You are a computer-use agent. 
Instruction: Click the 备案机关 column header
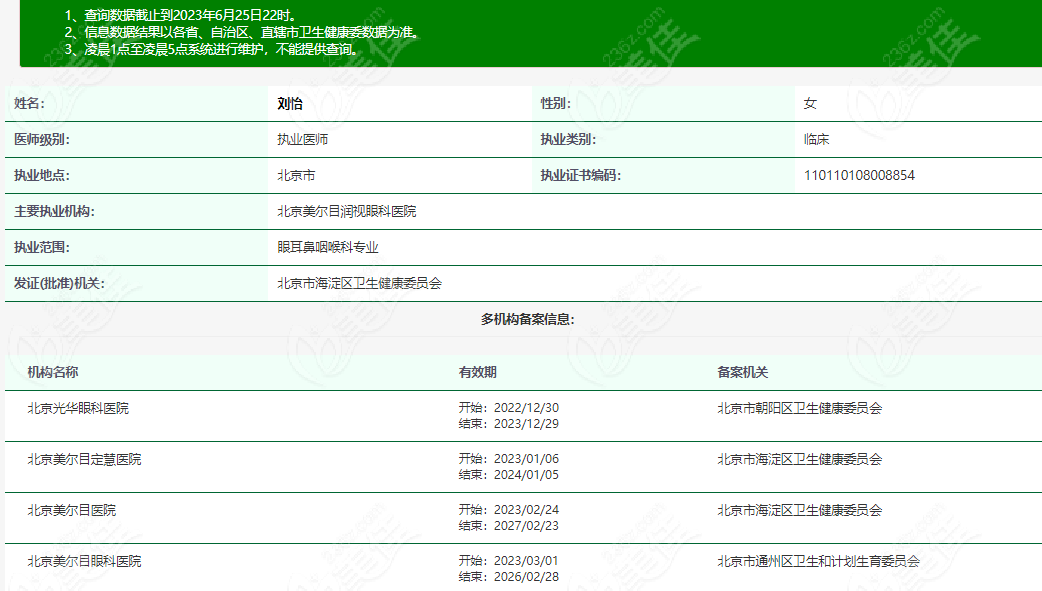click(x=742, y=372)
